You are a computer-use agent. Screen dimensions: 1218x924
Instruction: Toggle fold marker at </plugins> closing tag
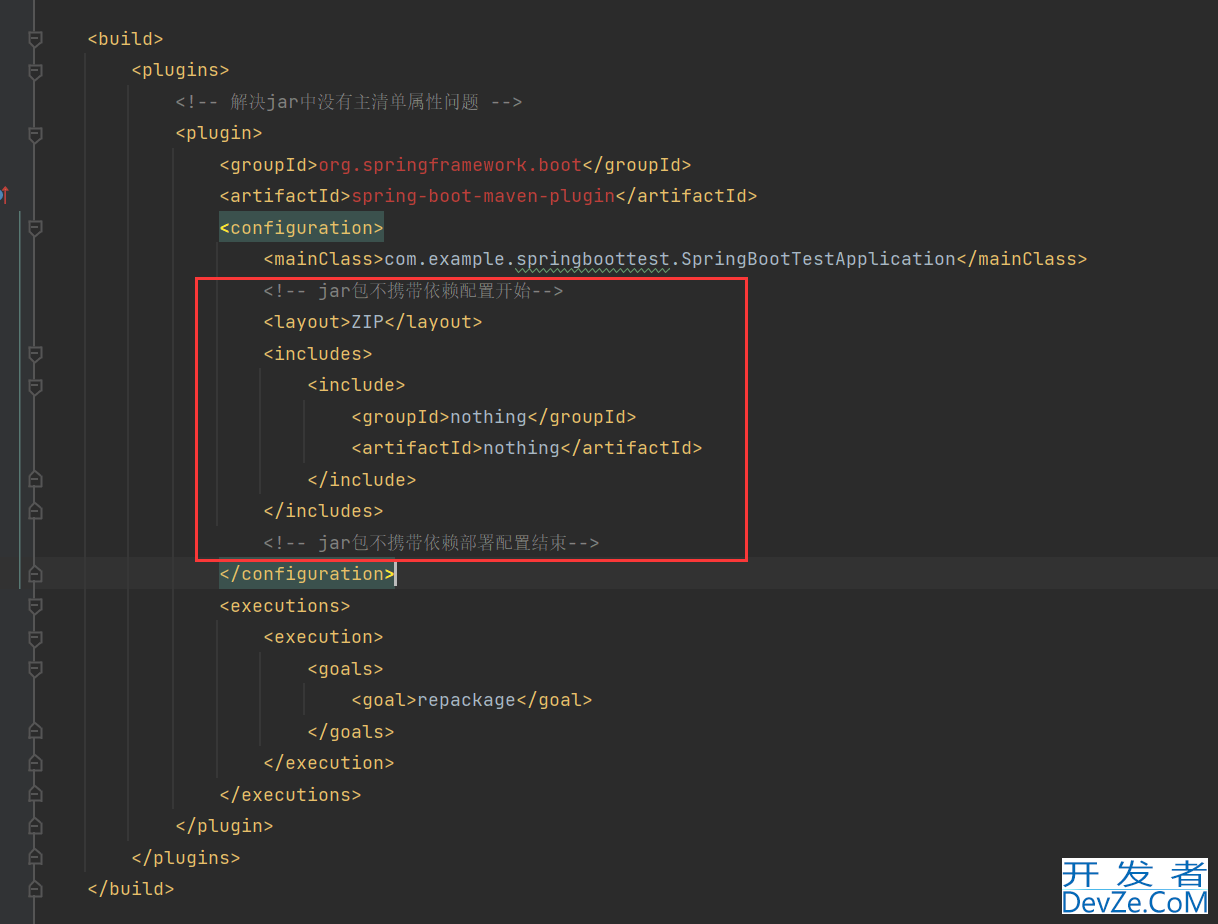35,858
